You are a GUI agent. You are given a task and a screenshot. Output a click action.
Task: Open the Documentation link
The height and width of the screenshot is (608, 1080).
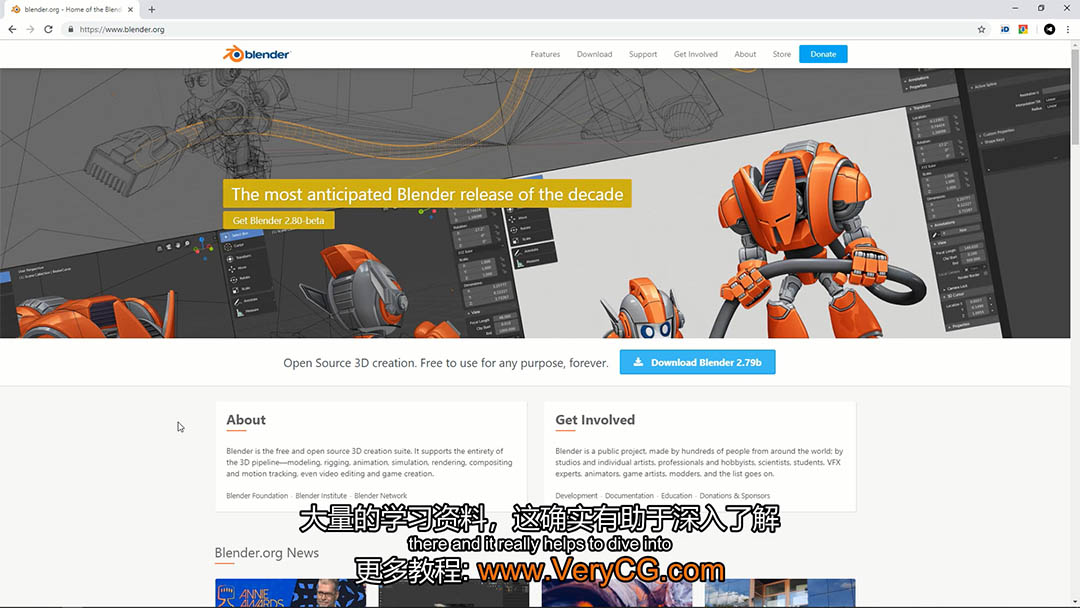(629, 496)
